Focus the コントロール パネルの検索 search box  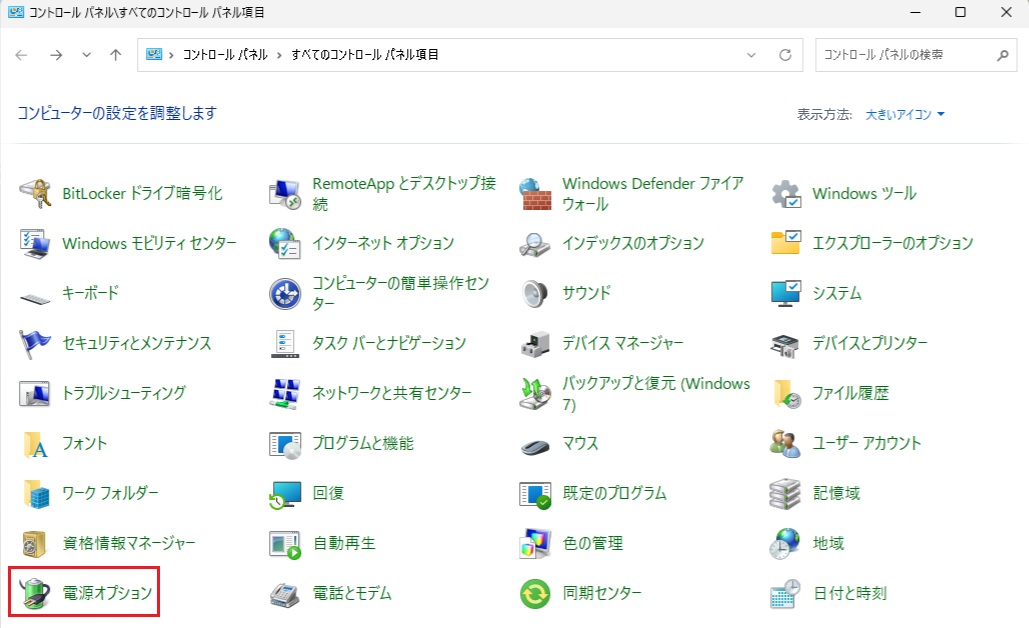click(x=916, y=55)
